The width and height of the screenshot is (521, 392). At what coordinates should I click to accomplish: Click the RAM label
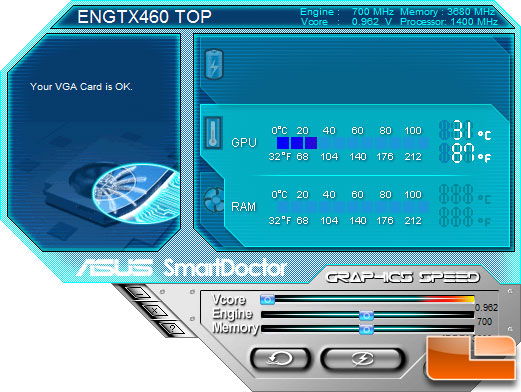click(x=244, y=207)
